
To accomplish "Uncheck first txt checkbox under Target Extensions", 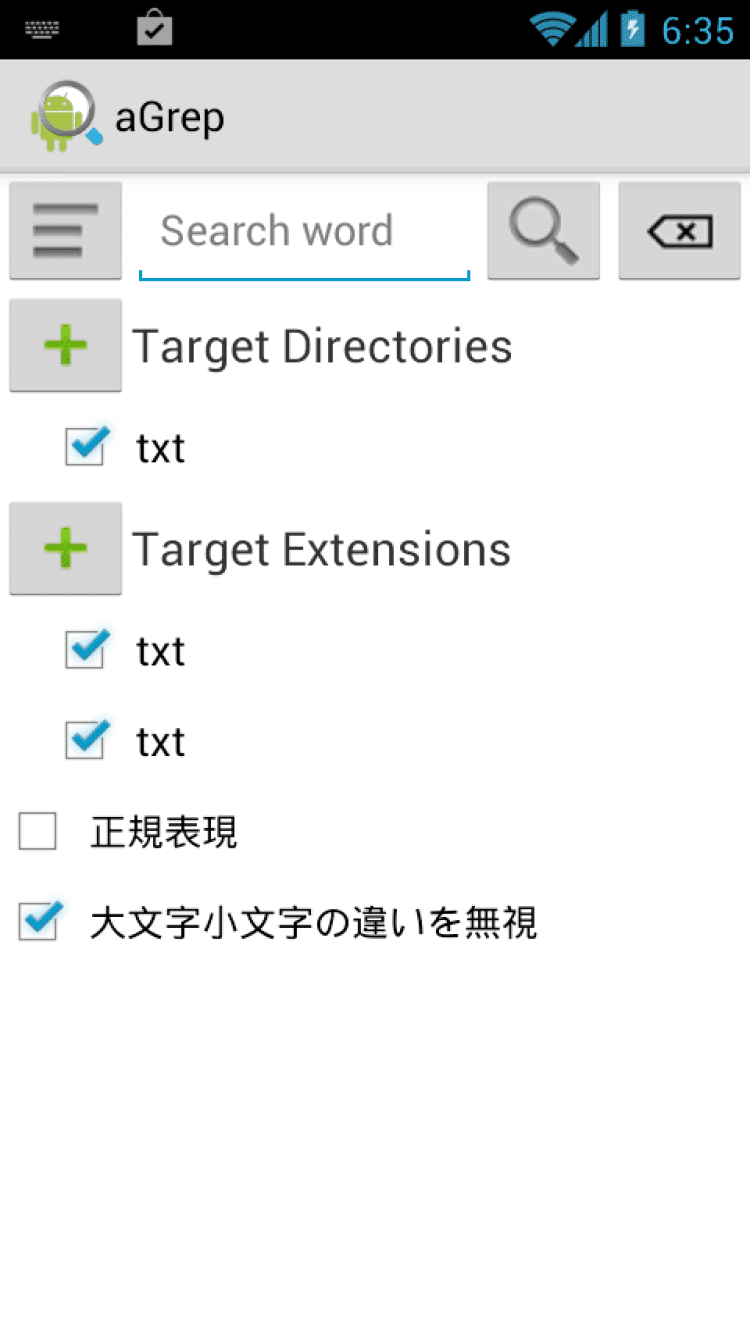I will (x=85, y=650).
